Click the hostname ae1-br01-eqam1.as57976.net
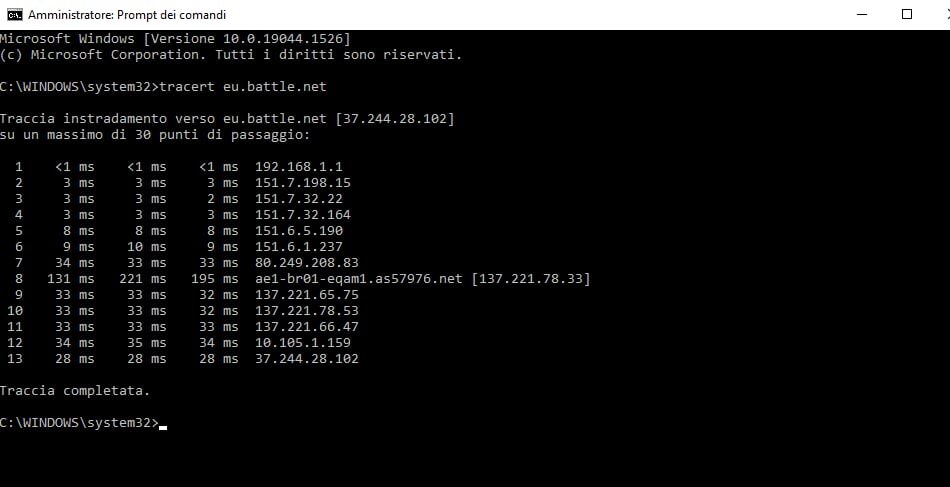Viewport: 950px width, 487px height. click(359, 279)
